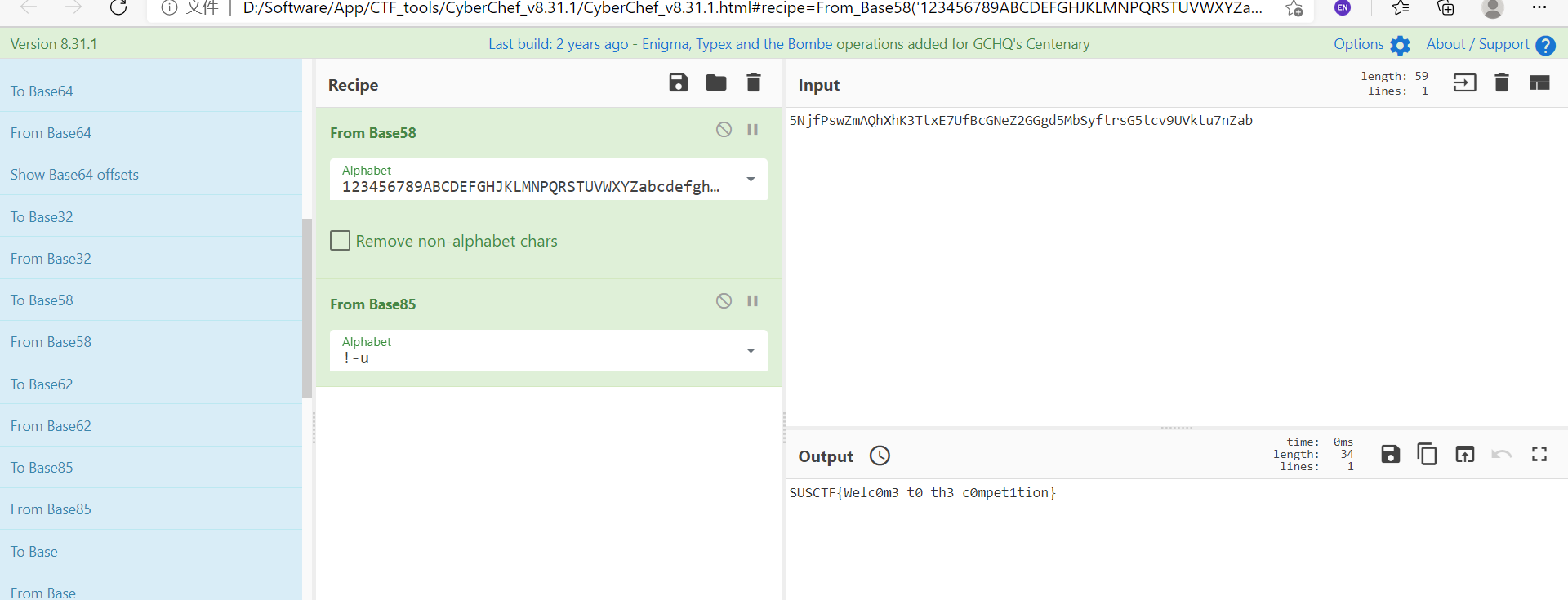Save the recipe with the disk icon

tap(678, 82)
